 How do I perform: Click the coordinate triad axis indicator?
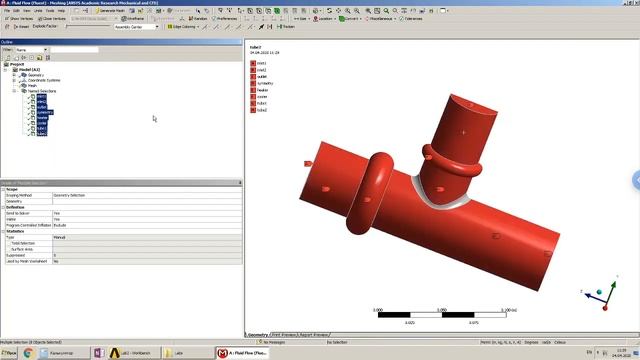pyautogui.click(x=600, y=293)
